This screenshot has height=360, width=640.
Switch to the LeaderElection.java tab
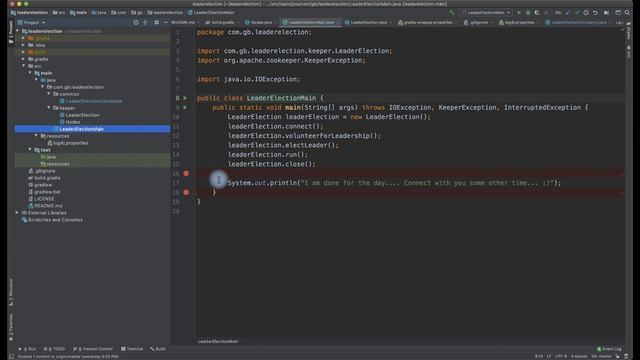pyautogui.click(x=366, y=22)
